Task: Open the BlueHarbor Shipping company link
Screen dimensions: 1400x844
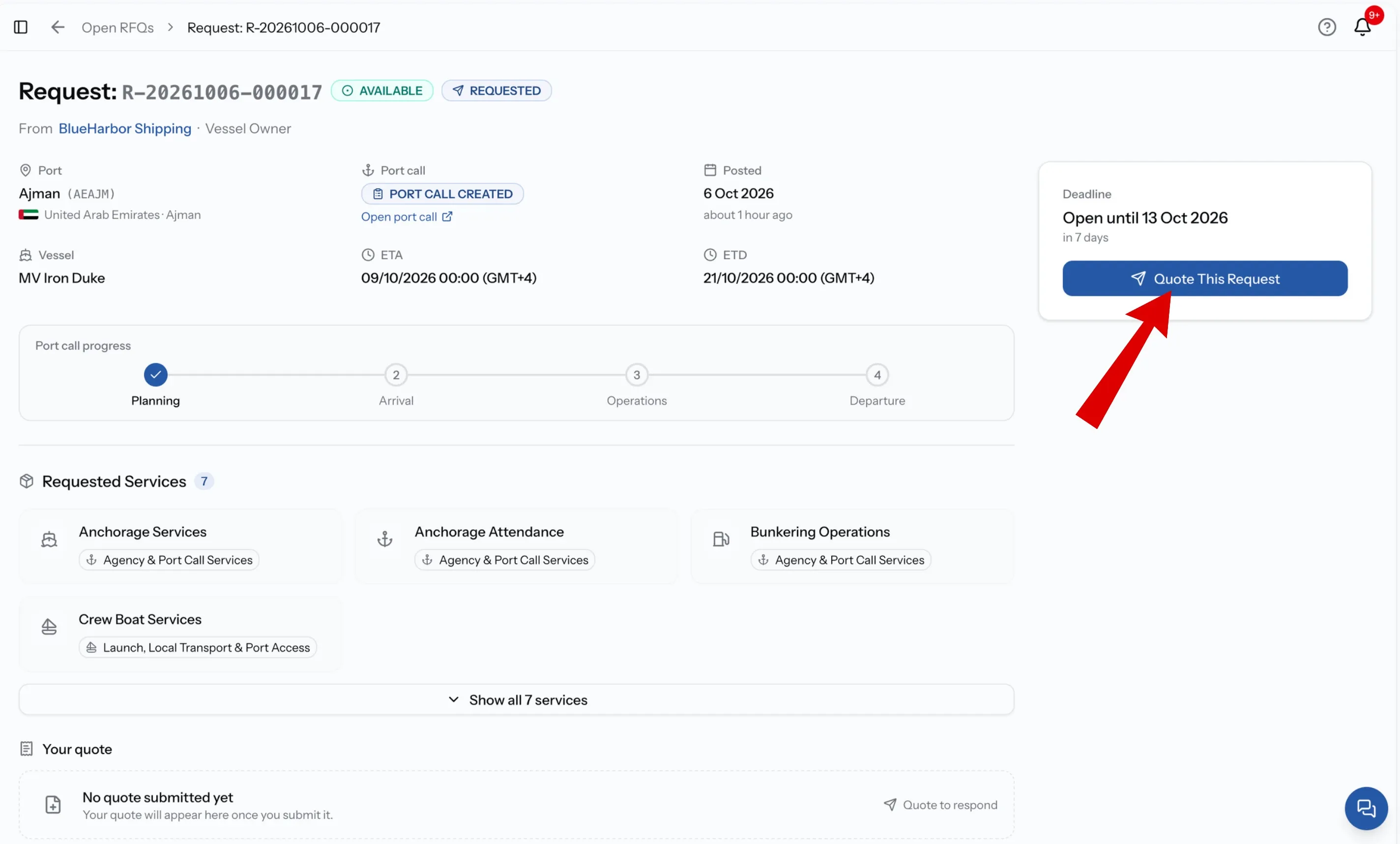Action: [x=125, y=128]
